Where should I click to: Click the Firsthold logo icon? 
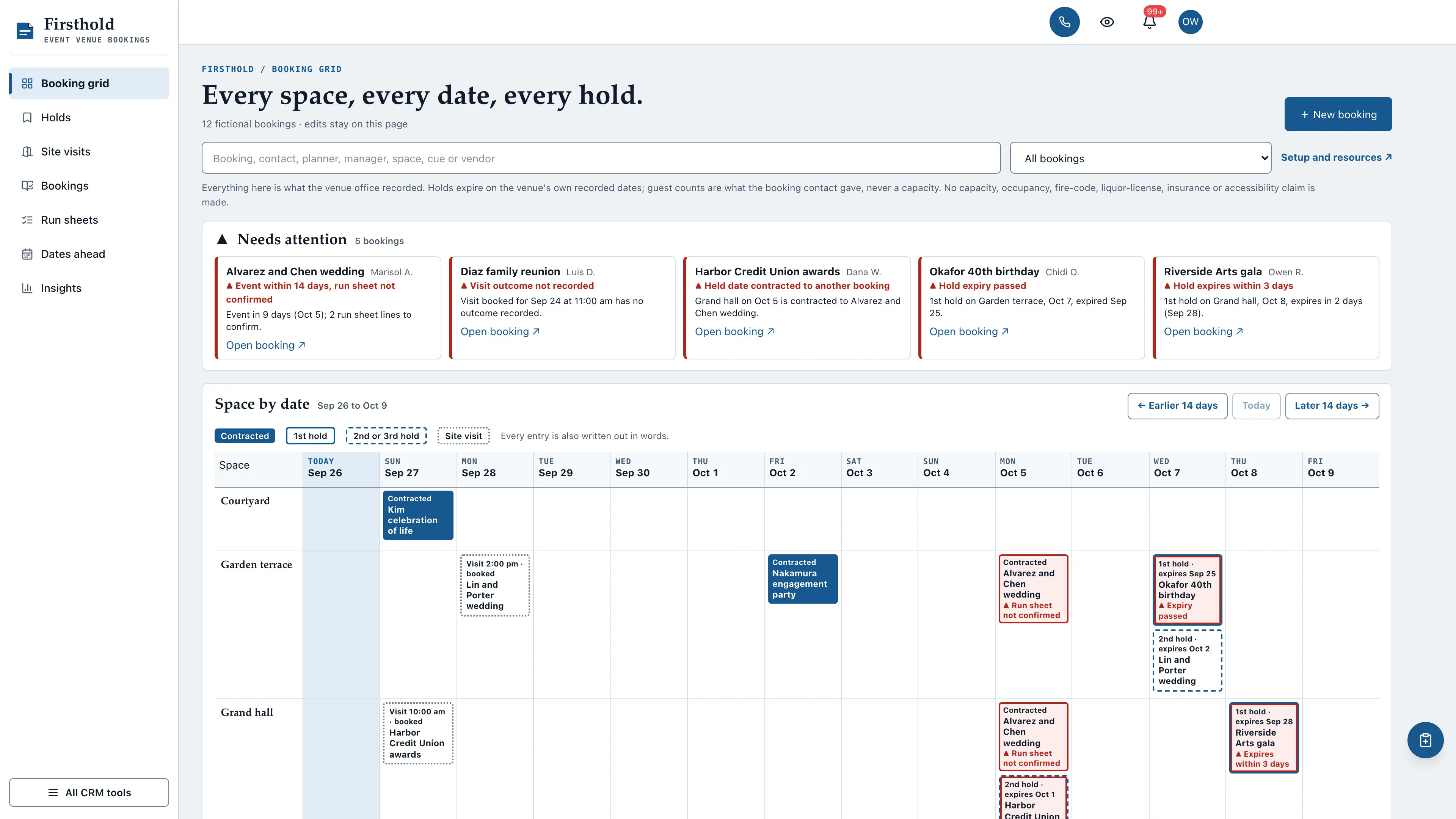[25, 30]
